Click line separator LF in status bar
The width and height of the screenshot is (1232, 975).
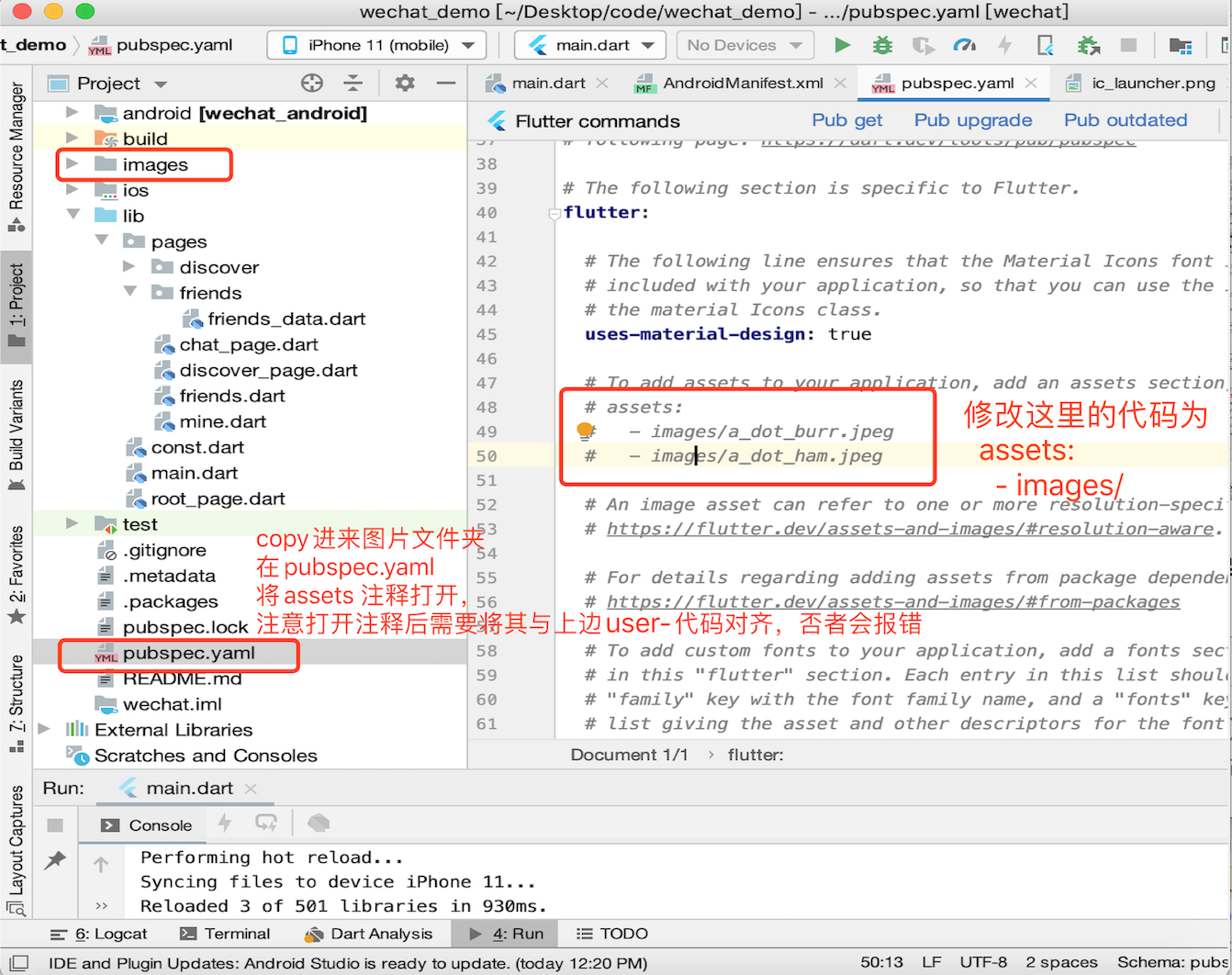pos(932,962)
